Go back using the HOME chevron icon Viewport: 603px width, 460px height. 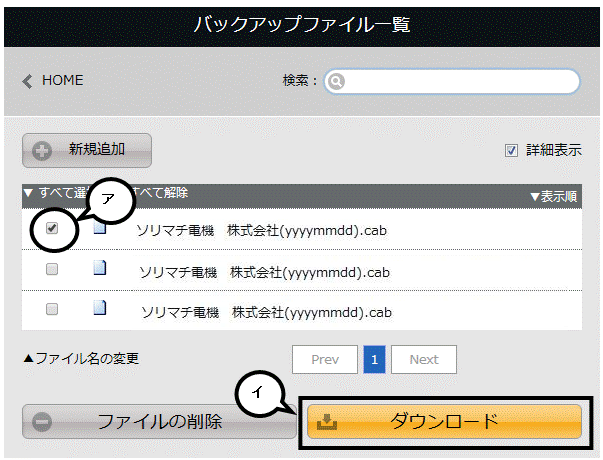click(27, 81)
